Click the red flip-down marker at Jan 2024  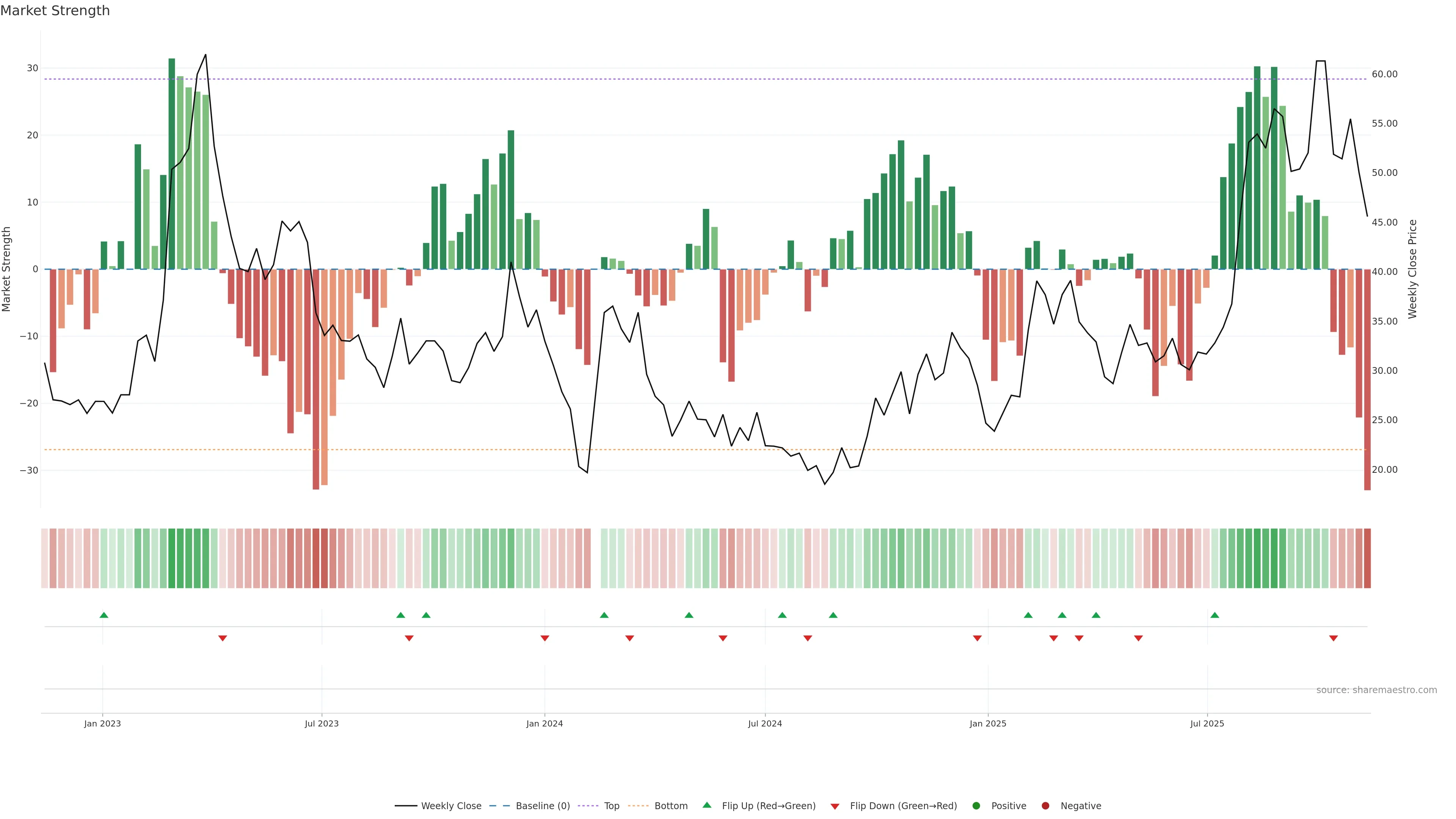pyautogui.click(x=545, y=638)
